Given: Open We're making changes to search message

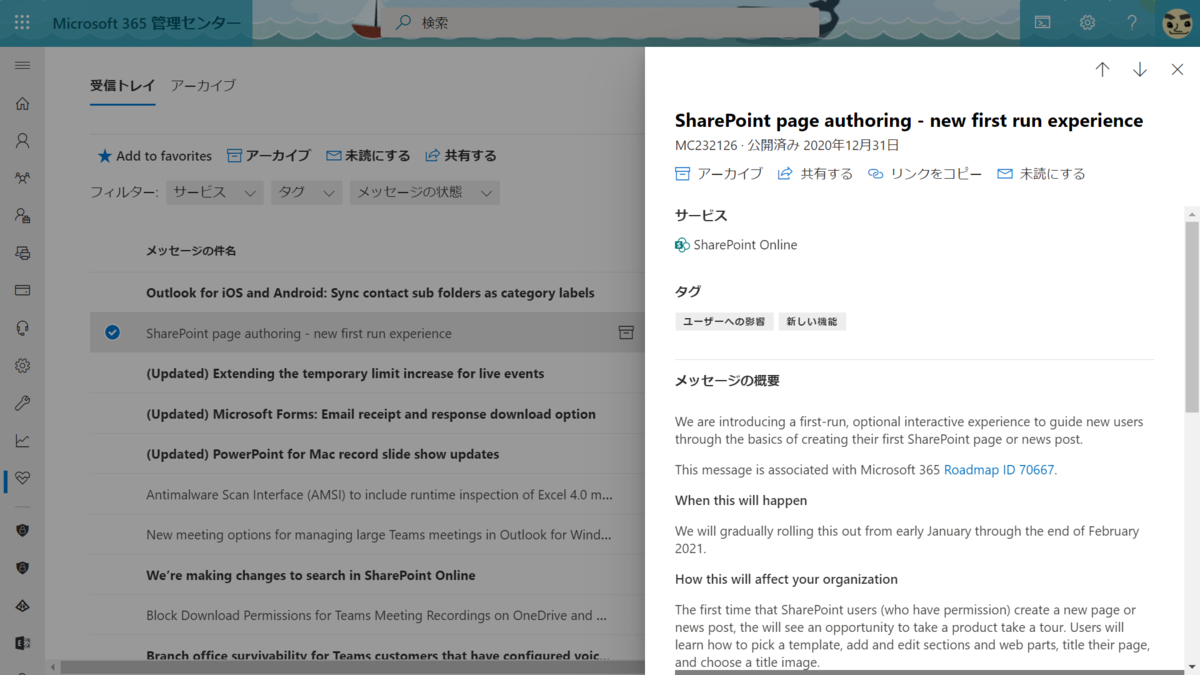Looking at the screenshot, I should (310, 575).
